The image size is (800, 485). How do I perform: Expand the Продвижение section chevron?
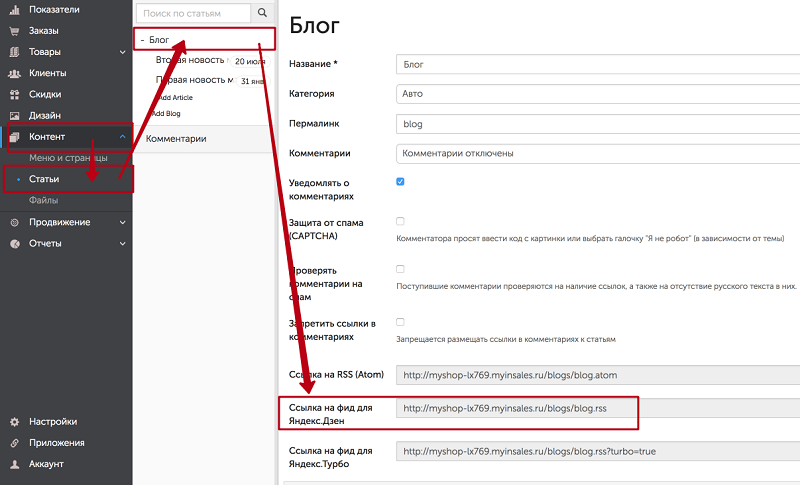click(121, 222)
